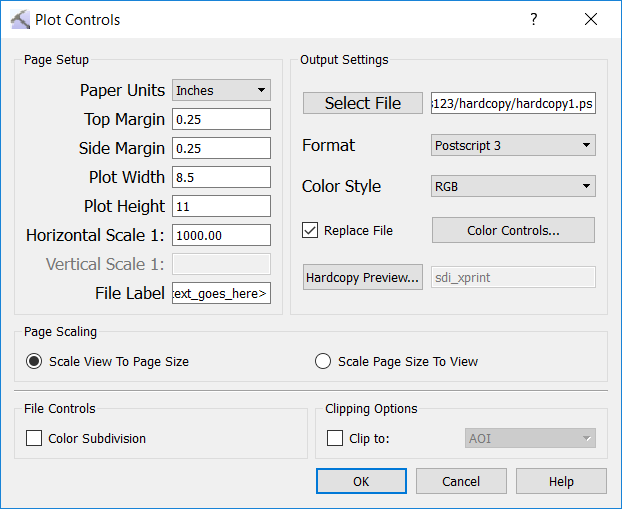The image size is (622, 509).
Task: Enable the Clip to checkbox
Action: pos(336,438)
